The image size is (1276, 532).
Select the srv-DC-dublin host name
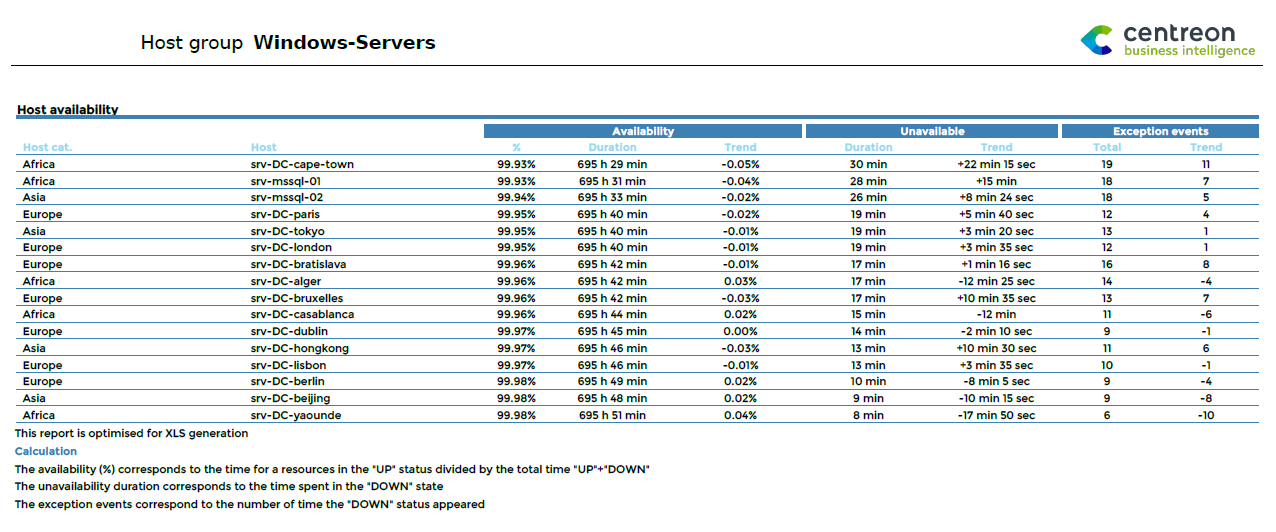288,331
